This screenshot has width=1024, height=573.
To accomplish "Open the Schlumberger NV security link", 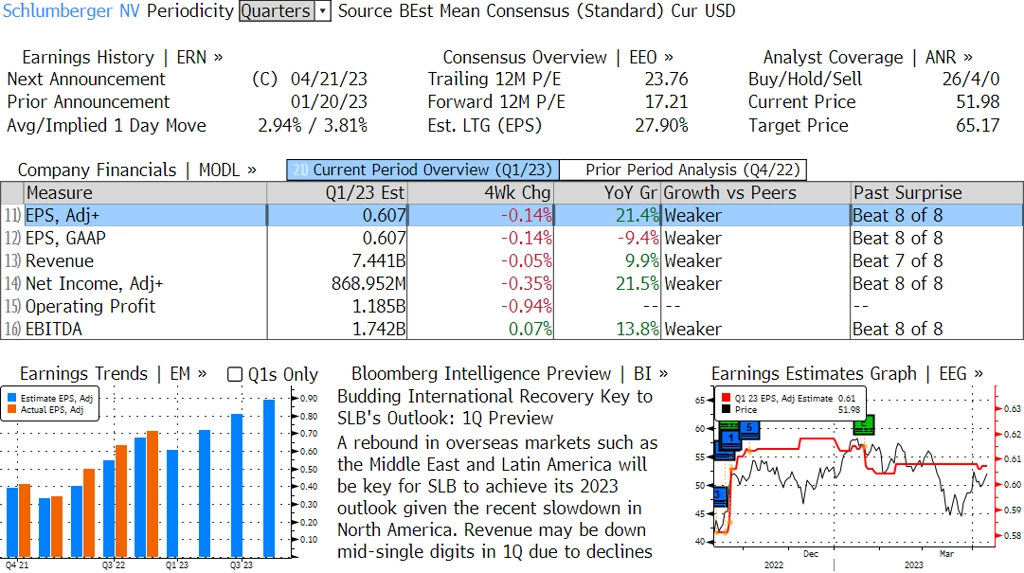I will [x=71, y=11].
